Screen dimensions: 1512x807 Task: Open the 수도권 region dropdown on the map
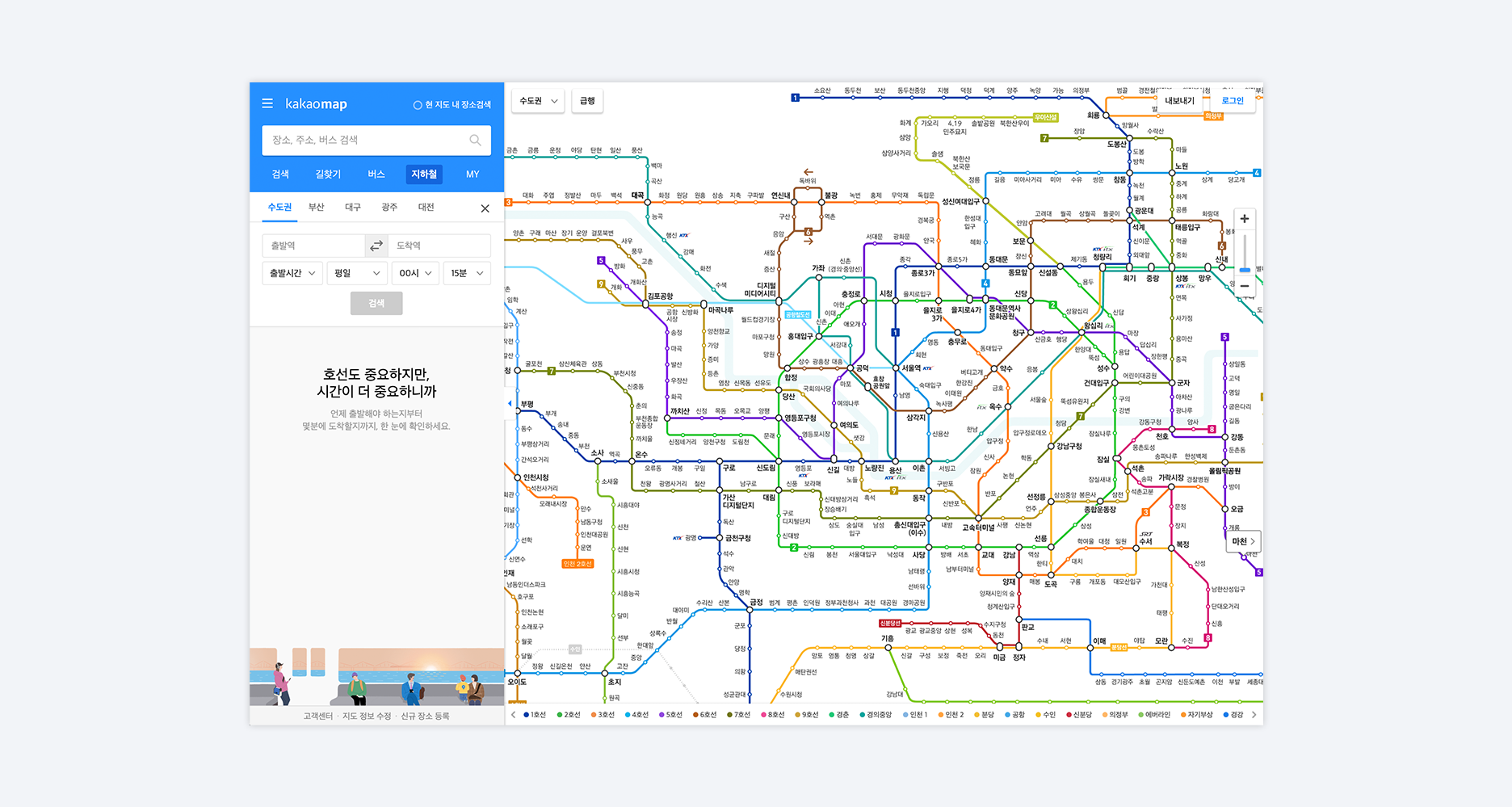[x=538, y=101]
